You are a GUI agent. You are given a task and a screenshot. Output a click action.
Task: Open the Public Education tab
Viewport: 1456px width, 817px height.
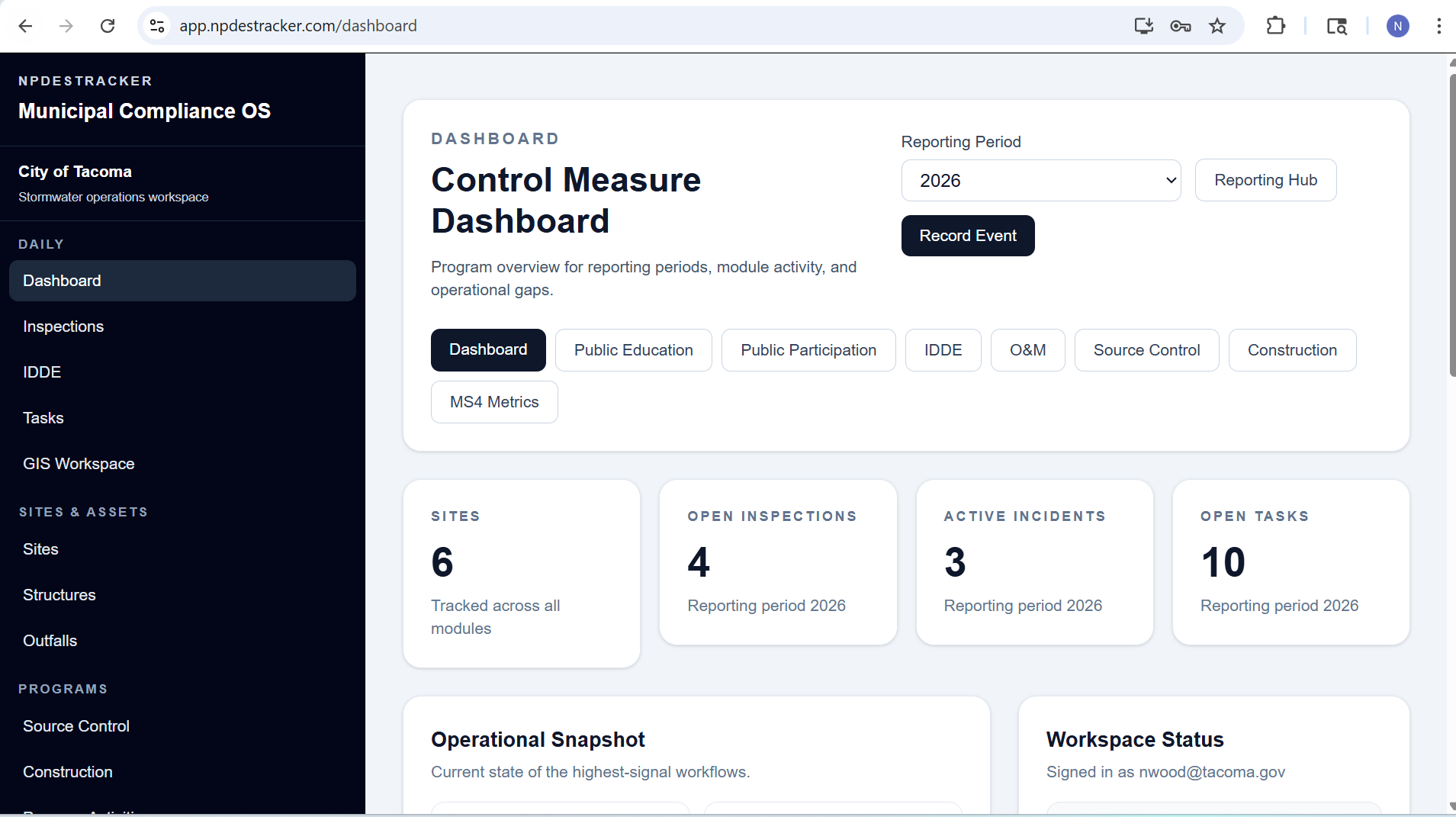coord(634,349)
